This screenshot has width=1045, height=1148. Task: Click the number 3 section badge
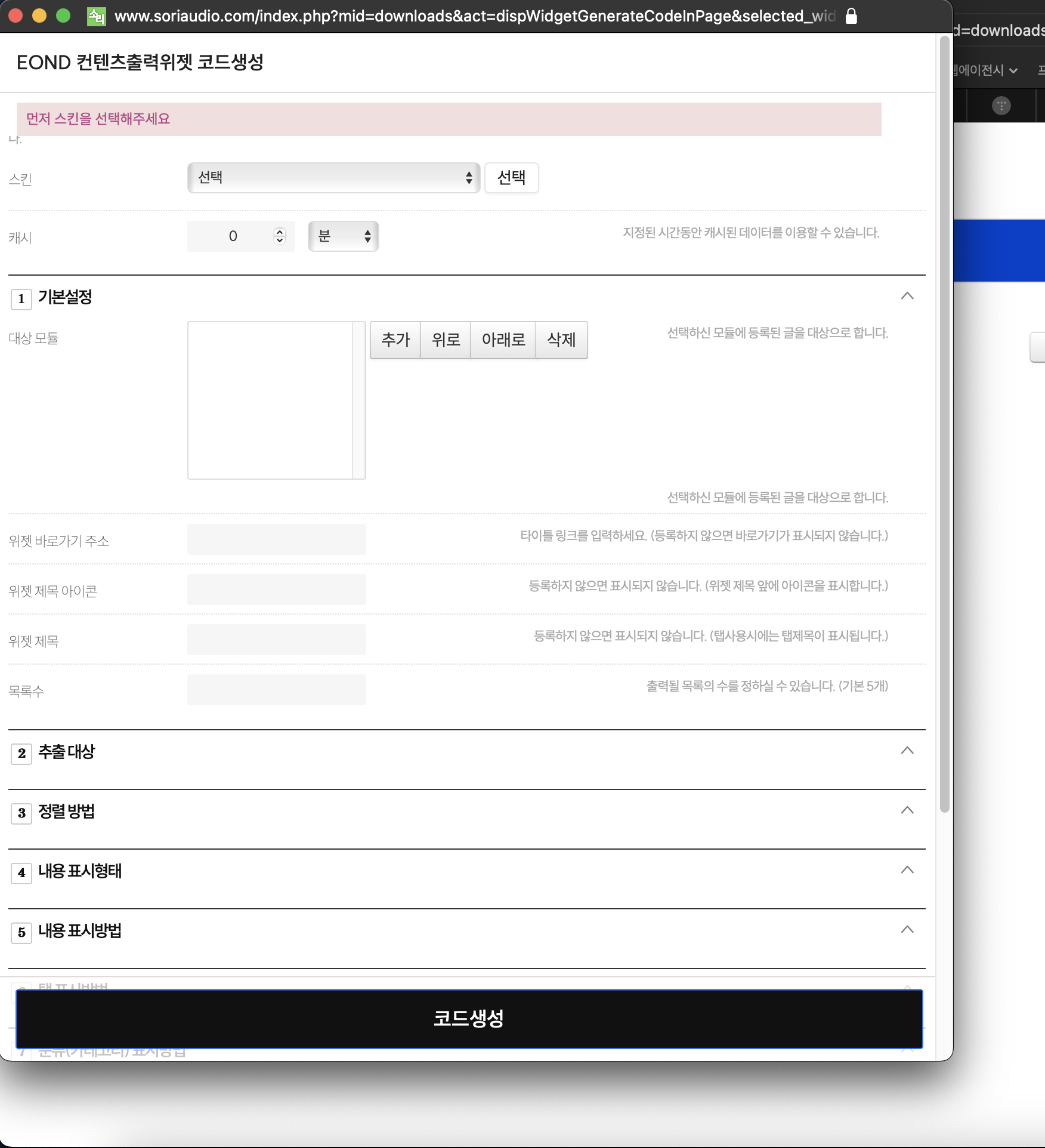point(21,813)
